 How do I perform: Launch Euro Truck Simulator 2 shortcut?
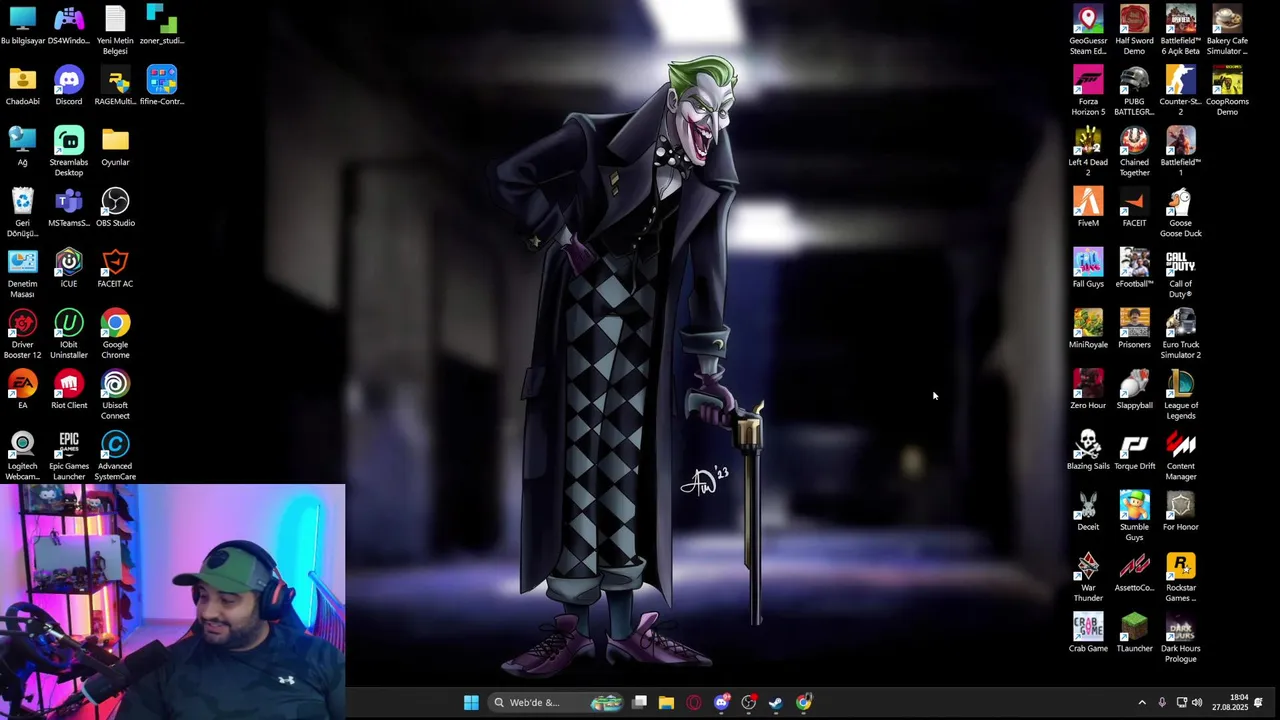pyautogui.click(x=1181, y=334)
